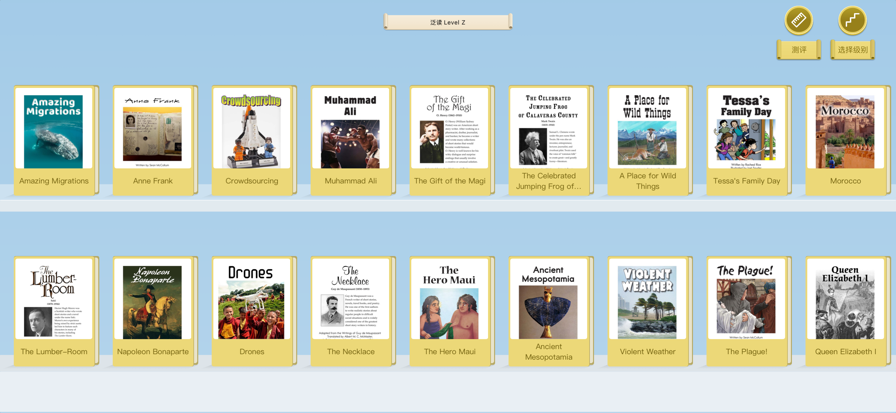The width and height of the screenshot is (896, 413).
Task: Click the 'Napoleon Bonaparte' title label
Action: [x=153, y=352]
